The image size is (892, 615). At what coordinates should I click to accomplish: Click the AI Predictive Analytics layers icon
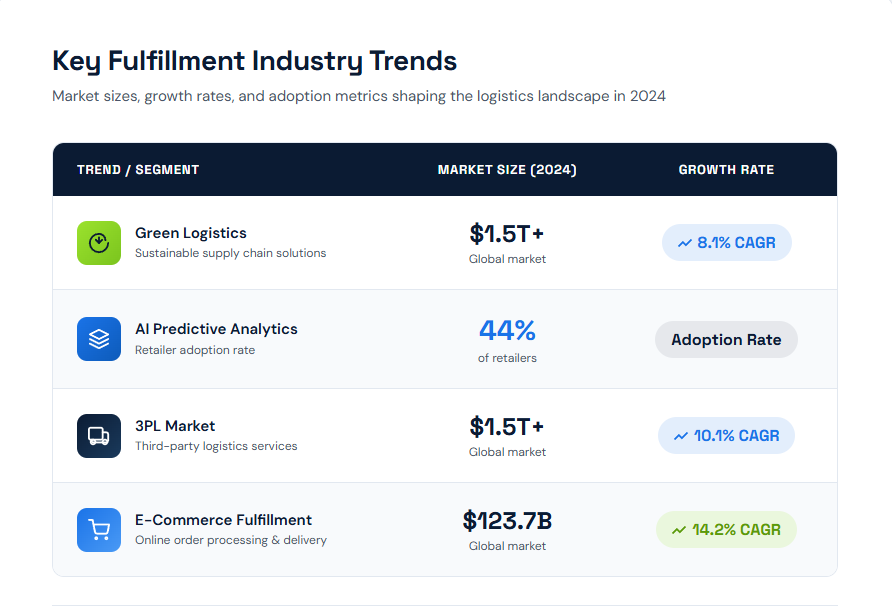99,339
